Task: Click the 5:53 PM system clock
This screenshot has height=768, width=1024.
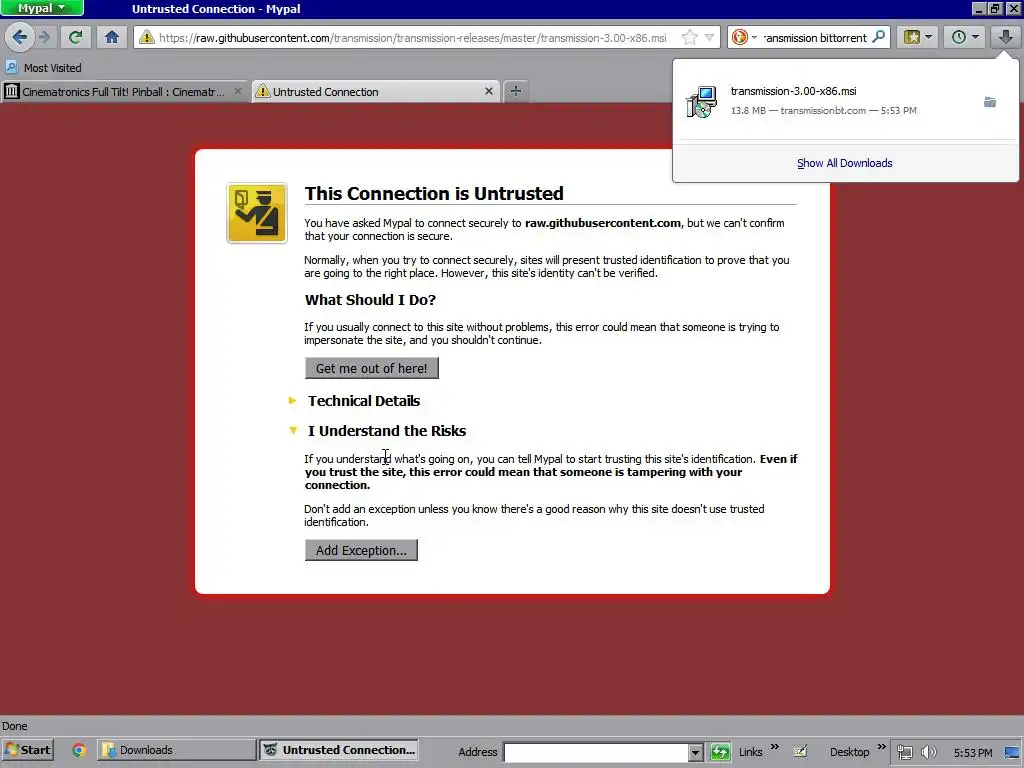Action: 972,753
